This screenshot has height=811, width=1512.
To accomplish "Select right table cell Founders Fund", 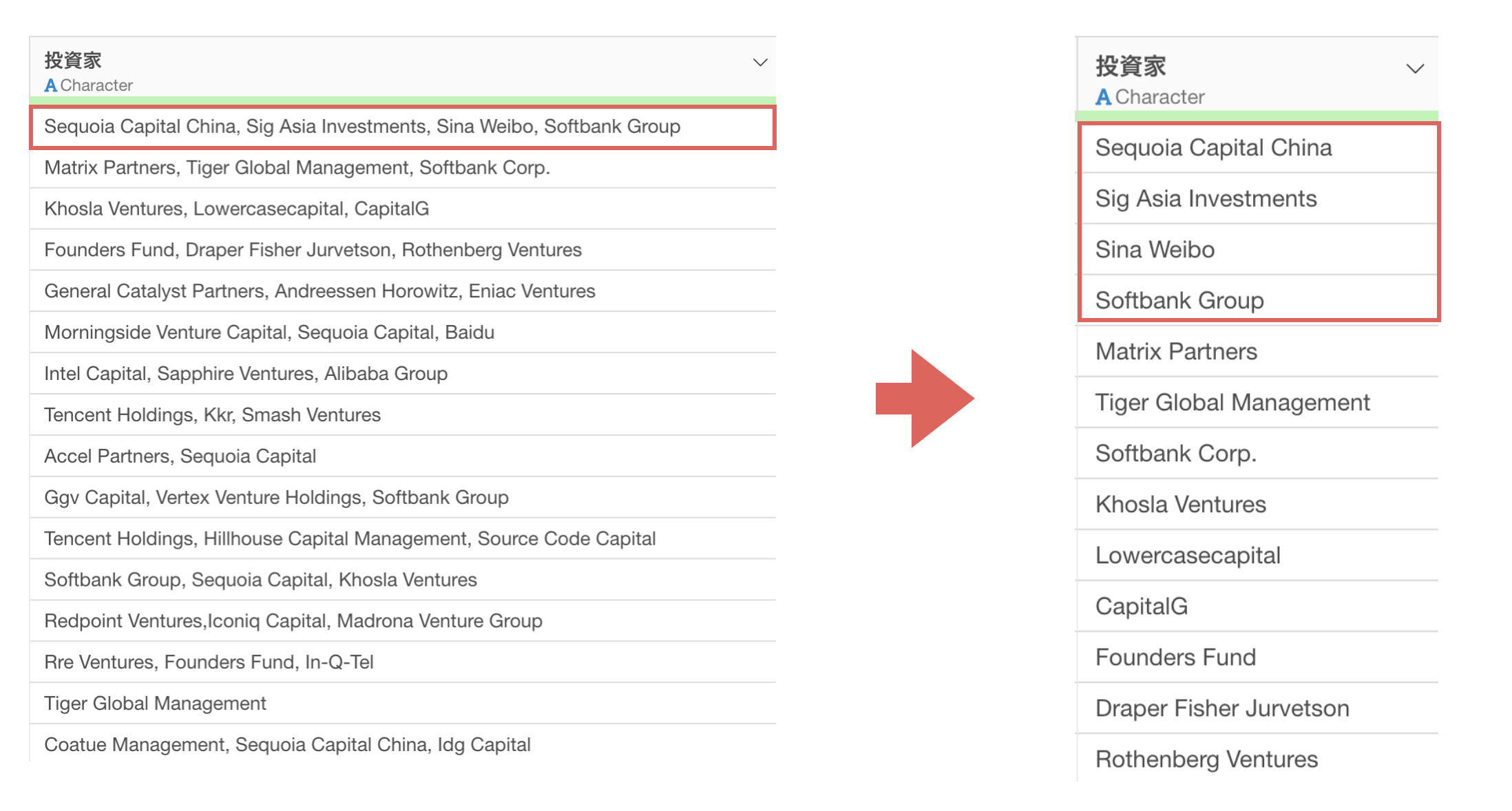I will coord(1258,657).
